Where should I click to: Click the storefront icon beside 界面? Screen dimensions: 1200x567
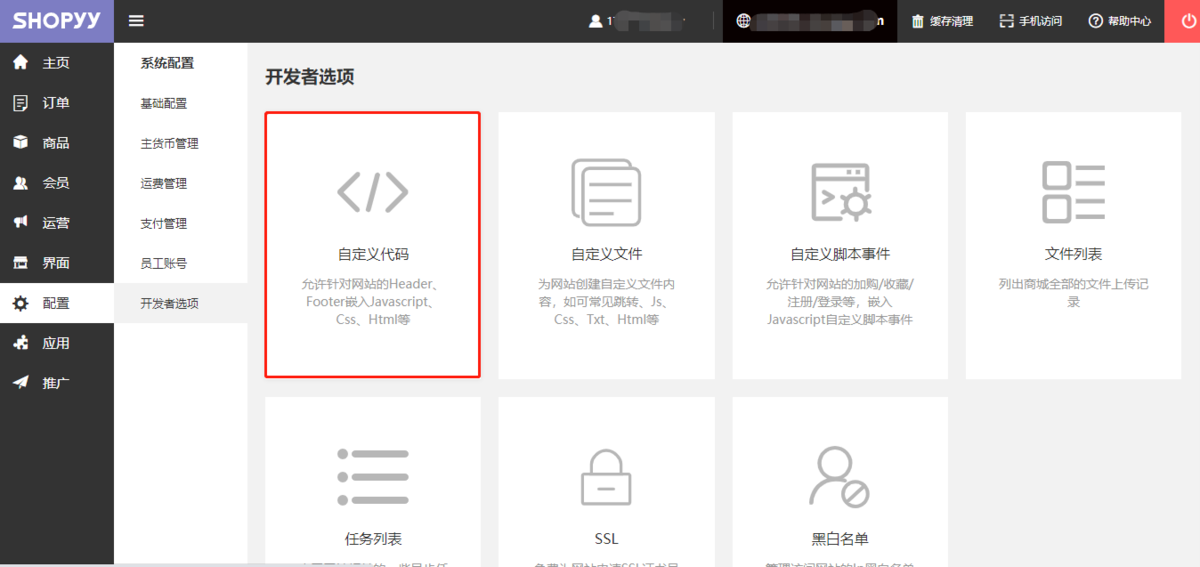tap(20, 262)
